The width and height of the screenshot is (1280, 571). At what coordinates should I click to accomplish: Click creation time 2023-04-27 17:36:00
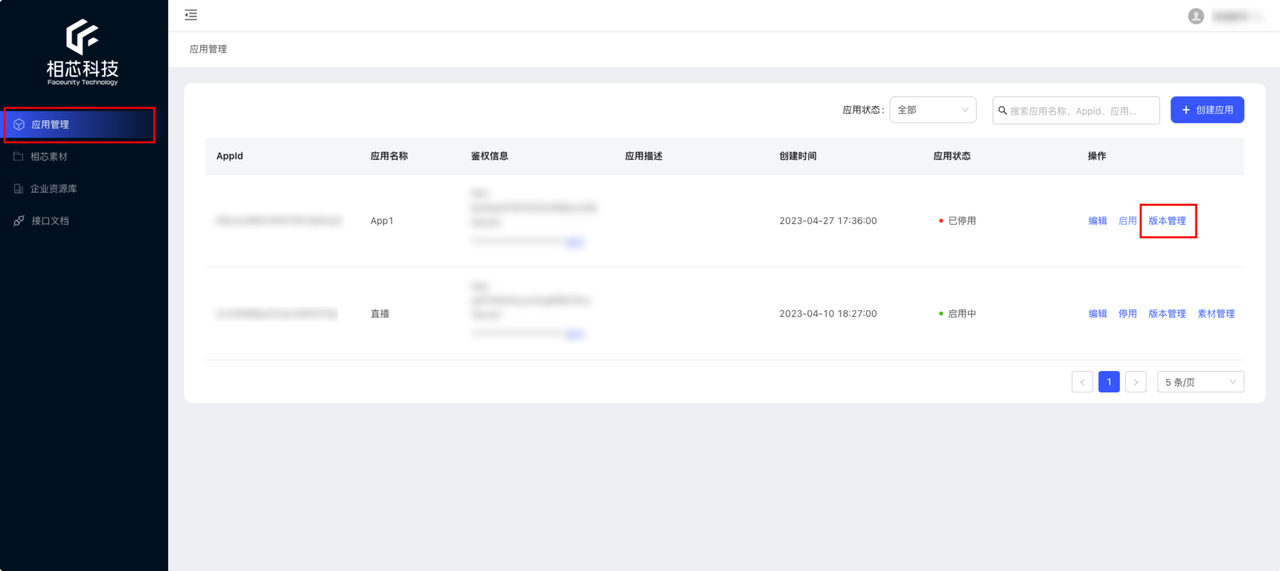(x=828, y=221)
